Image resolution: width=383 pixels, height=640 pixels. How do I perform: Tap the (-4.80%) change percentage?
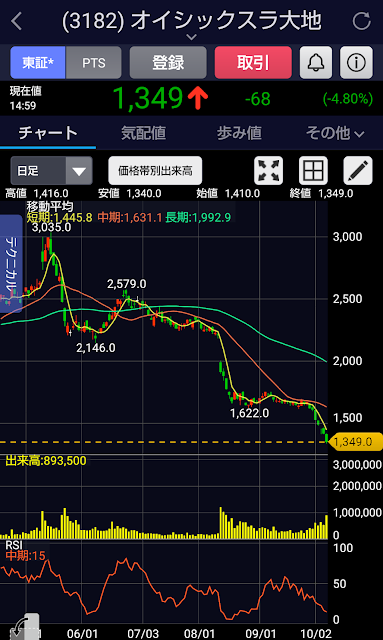pyautogui.click(x=348, y=99)
